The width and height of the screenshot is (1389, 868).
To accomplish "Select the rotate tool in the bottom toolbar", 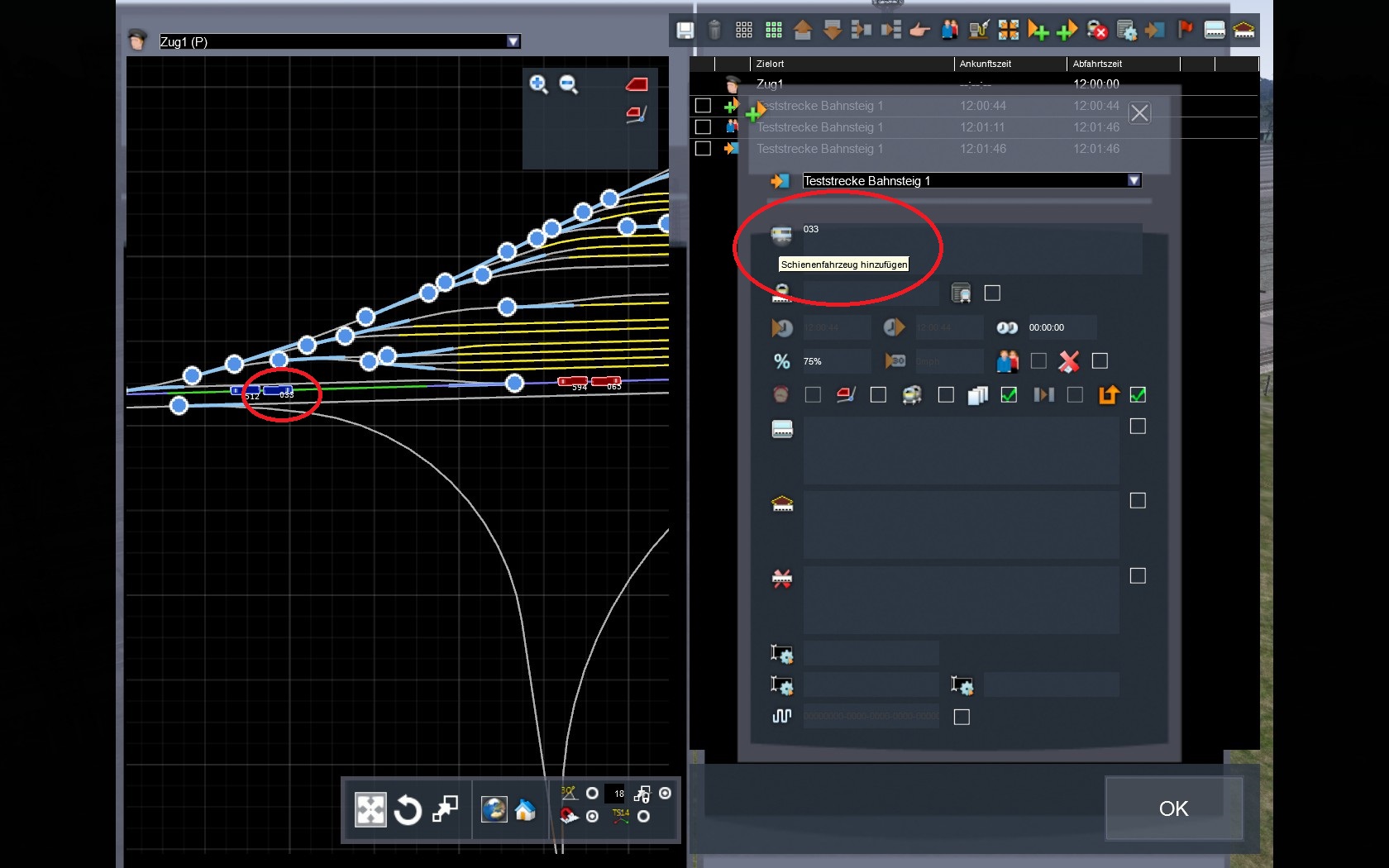I will coord(408,810).
